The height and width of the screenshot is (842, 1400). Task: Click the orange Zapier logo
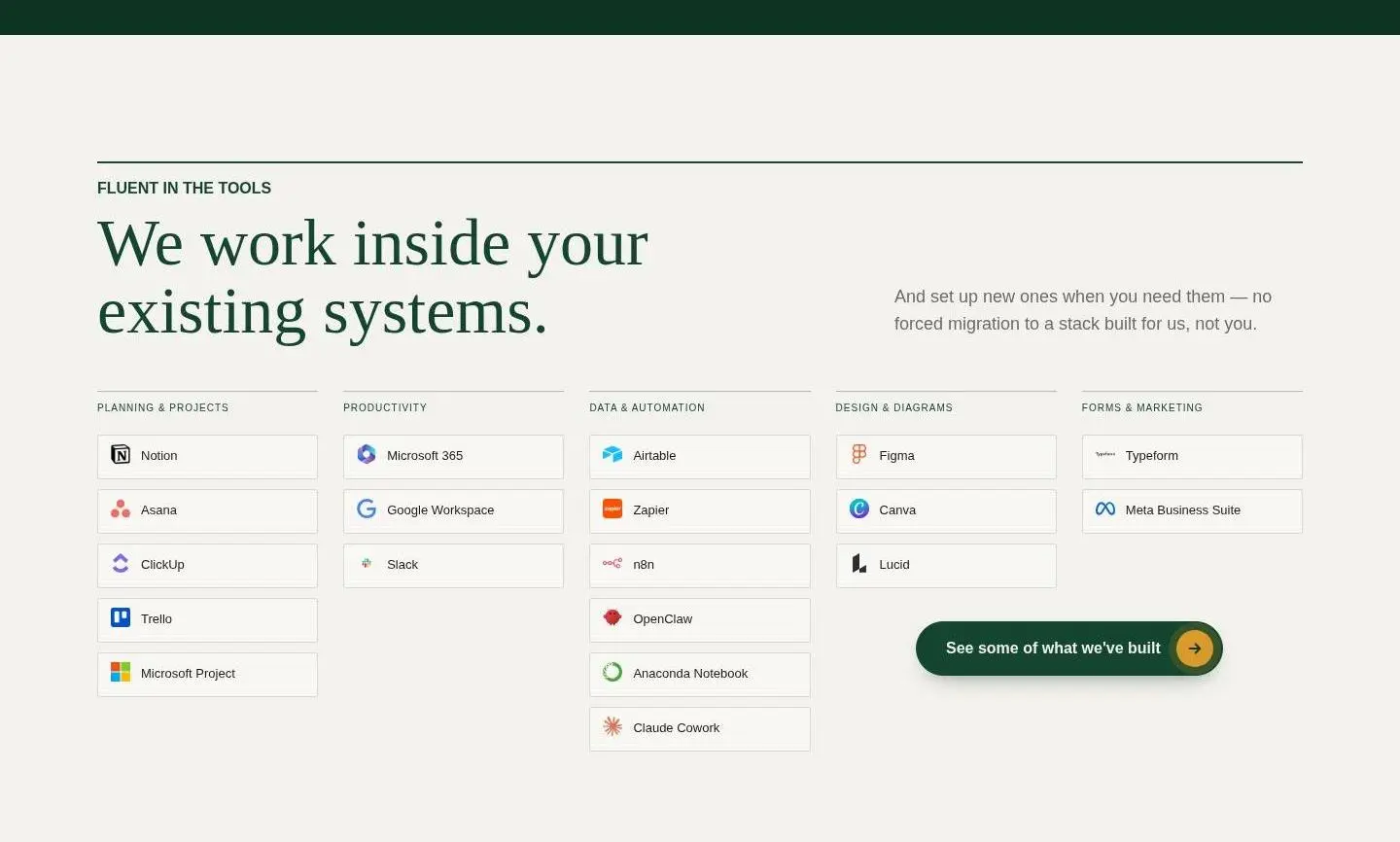612,509
